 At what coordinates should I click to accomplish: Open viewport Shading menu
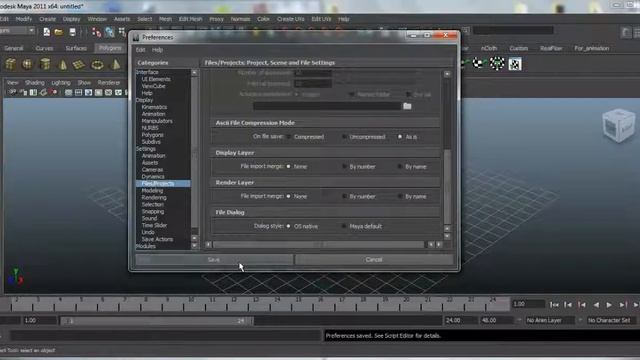coord(35,82)
